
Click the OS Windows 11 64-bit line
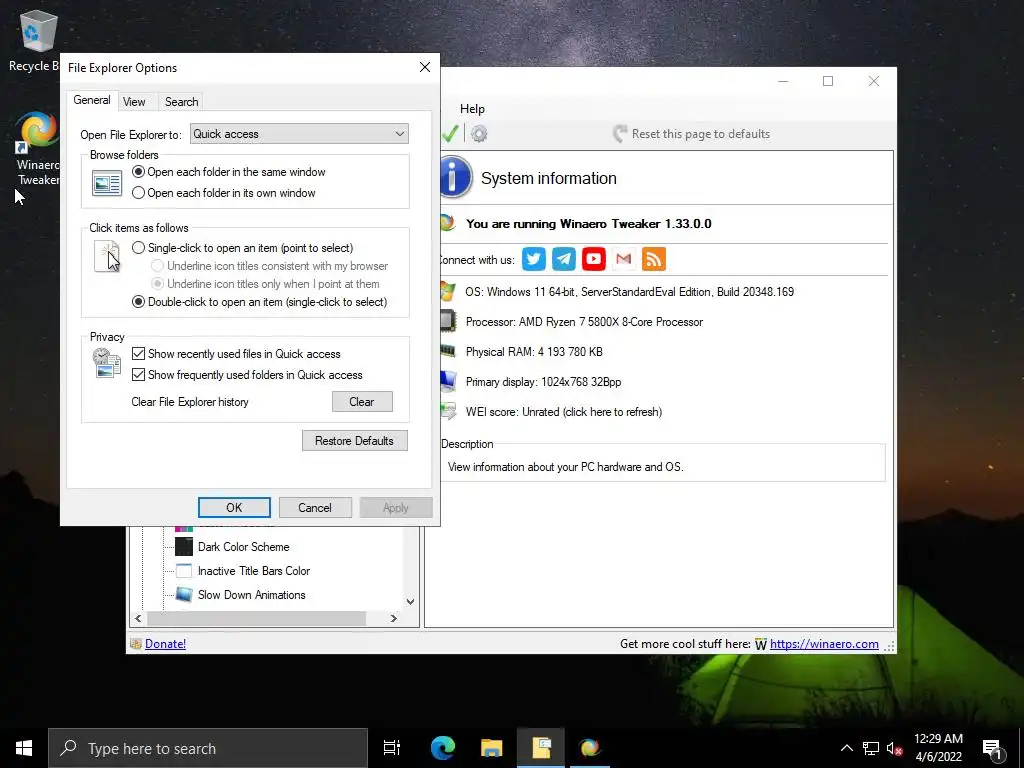point(630,292)
